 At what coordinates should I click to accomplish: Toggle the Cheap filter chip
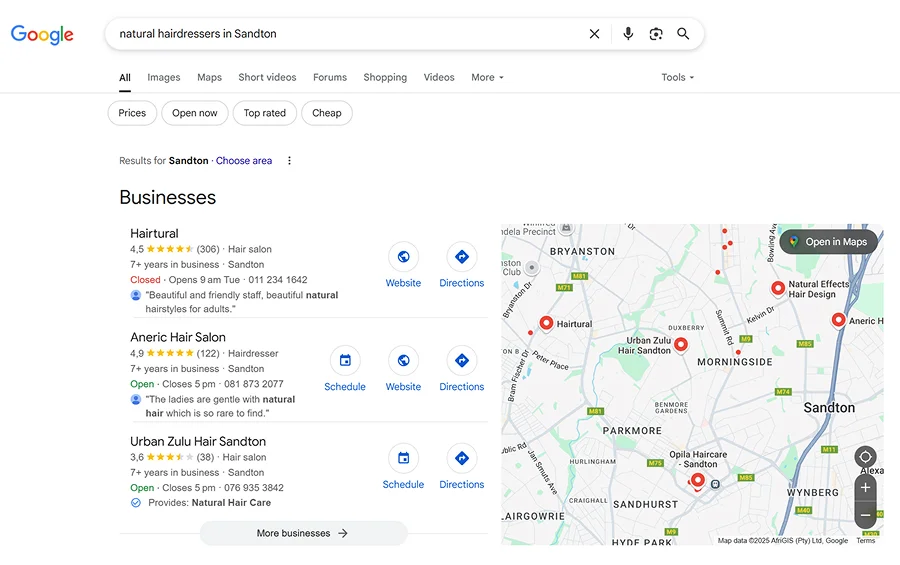[327, 113]
